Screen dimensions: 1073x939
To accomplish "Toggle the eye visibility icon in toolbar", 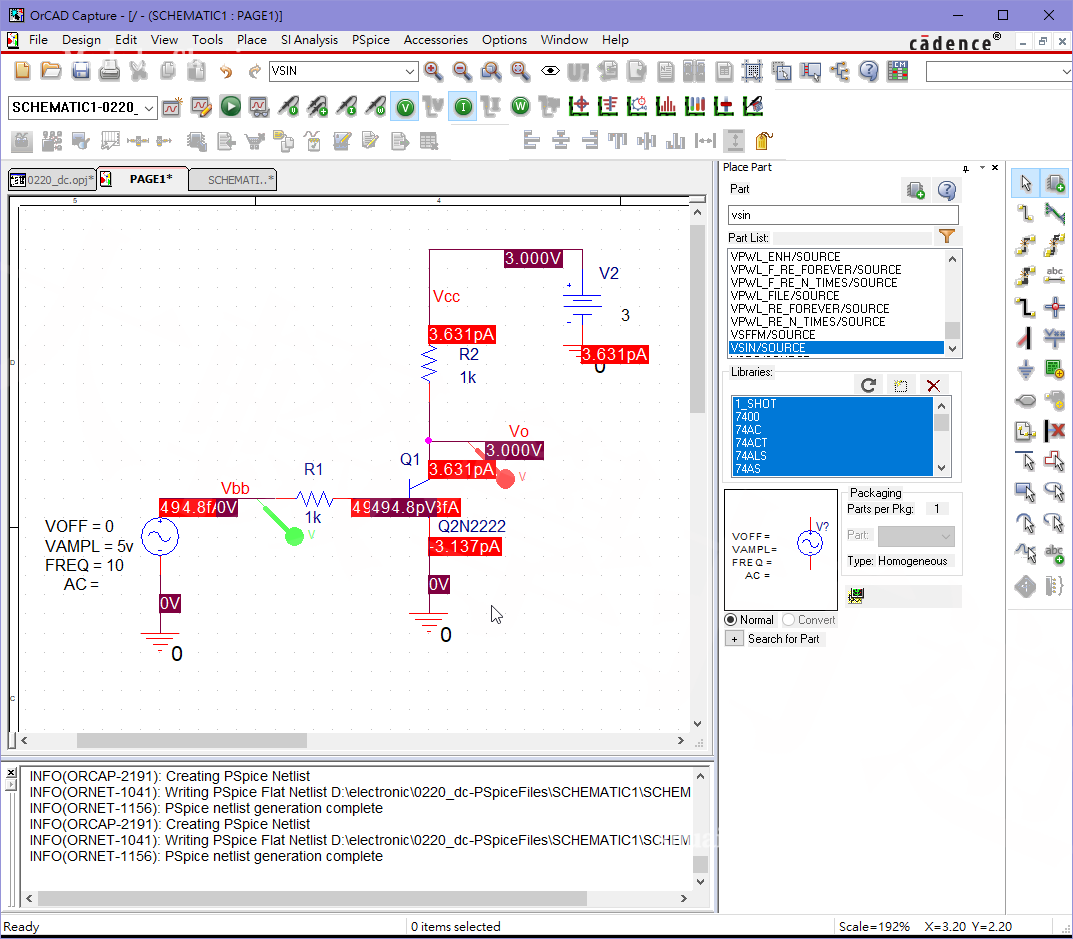I will 550,70.
